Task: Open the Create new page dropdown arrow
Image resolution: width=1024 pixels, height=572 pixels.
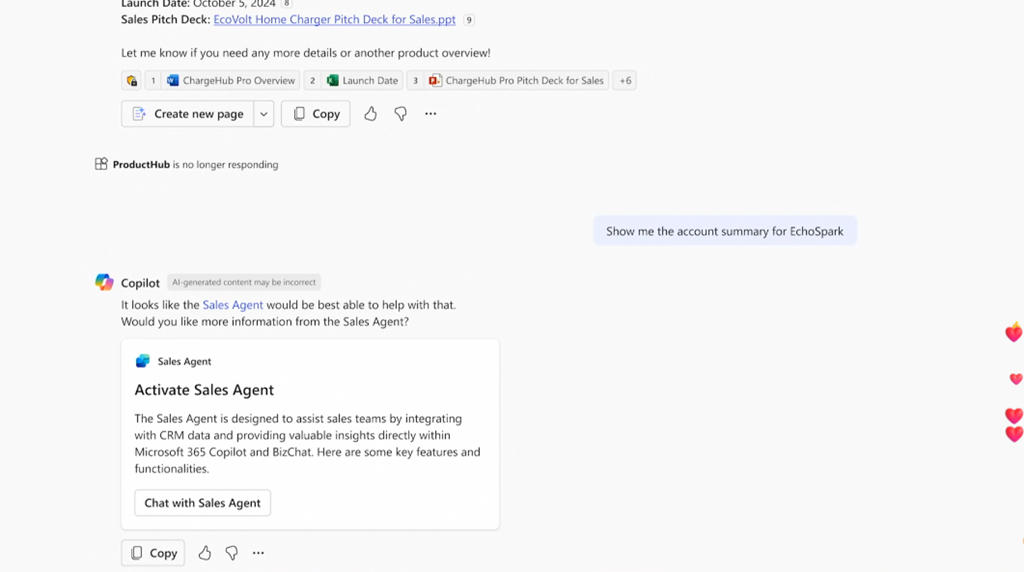Action: click(x=264, y=114)
